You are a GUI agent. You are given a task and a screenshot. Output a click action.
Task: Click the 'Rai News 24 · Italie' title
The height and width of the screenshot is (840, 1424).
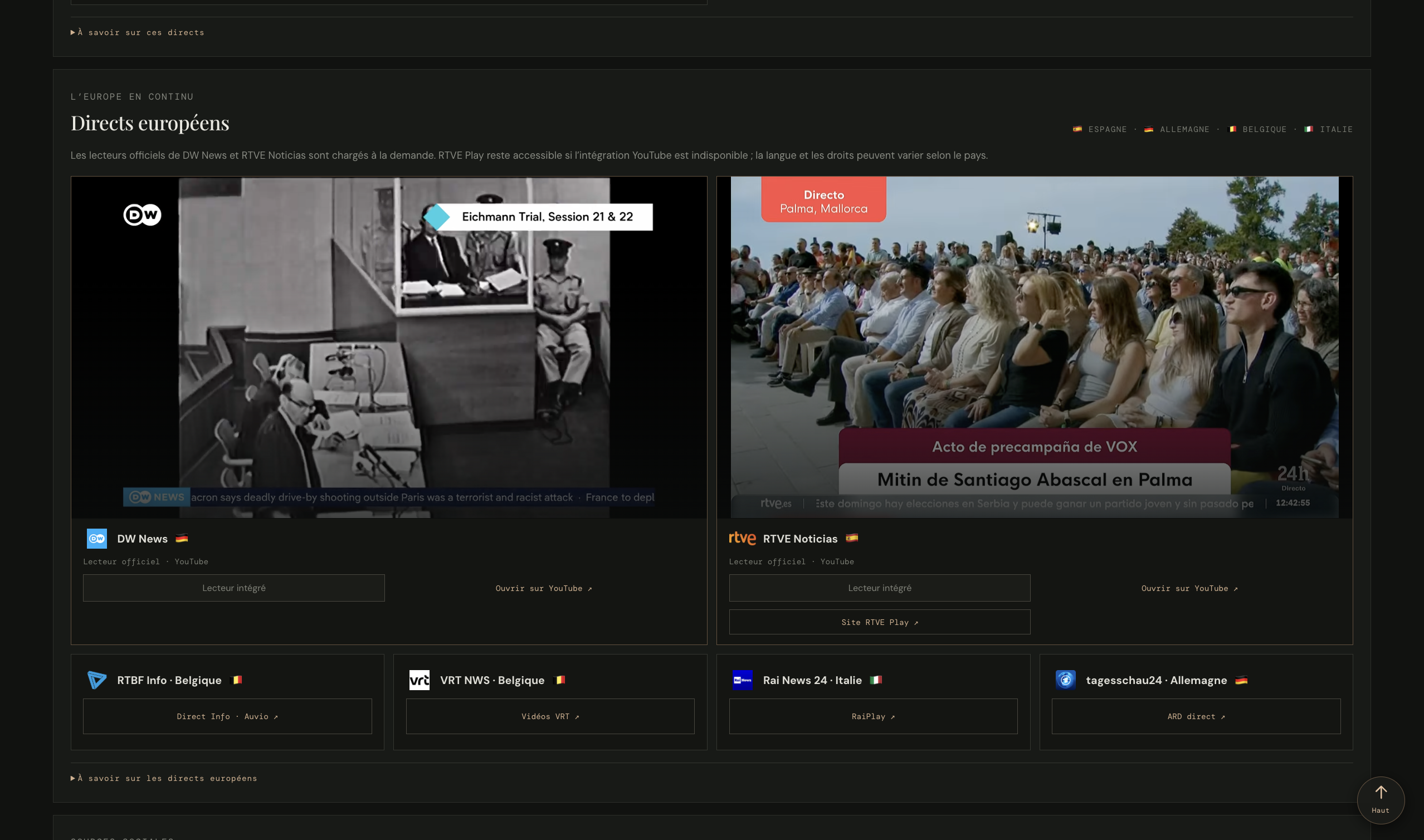point(812,680)
